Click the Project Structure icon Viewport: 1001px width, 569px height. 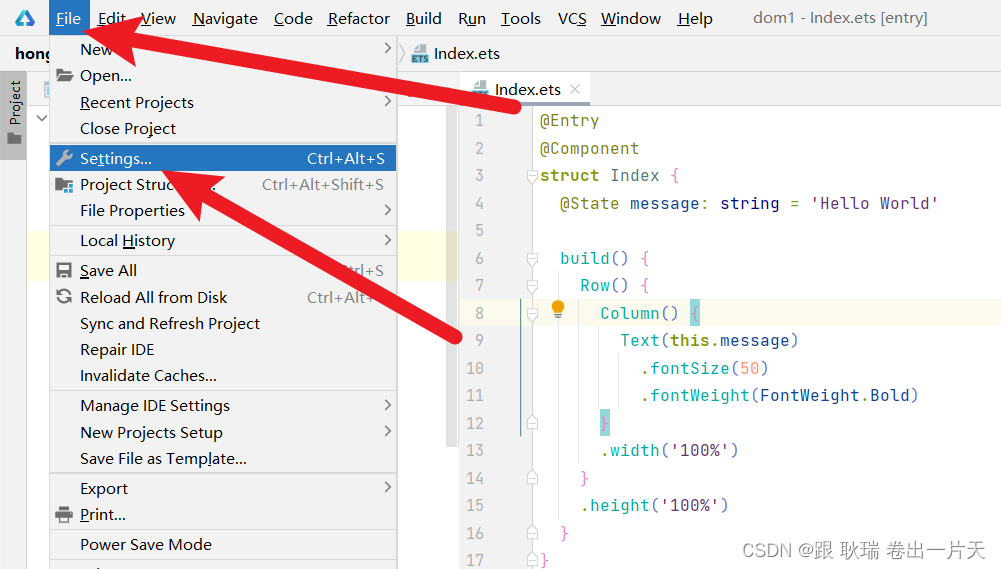coord(64,185)
